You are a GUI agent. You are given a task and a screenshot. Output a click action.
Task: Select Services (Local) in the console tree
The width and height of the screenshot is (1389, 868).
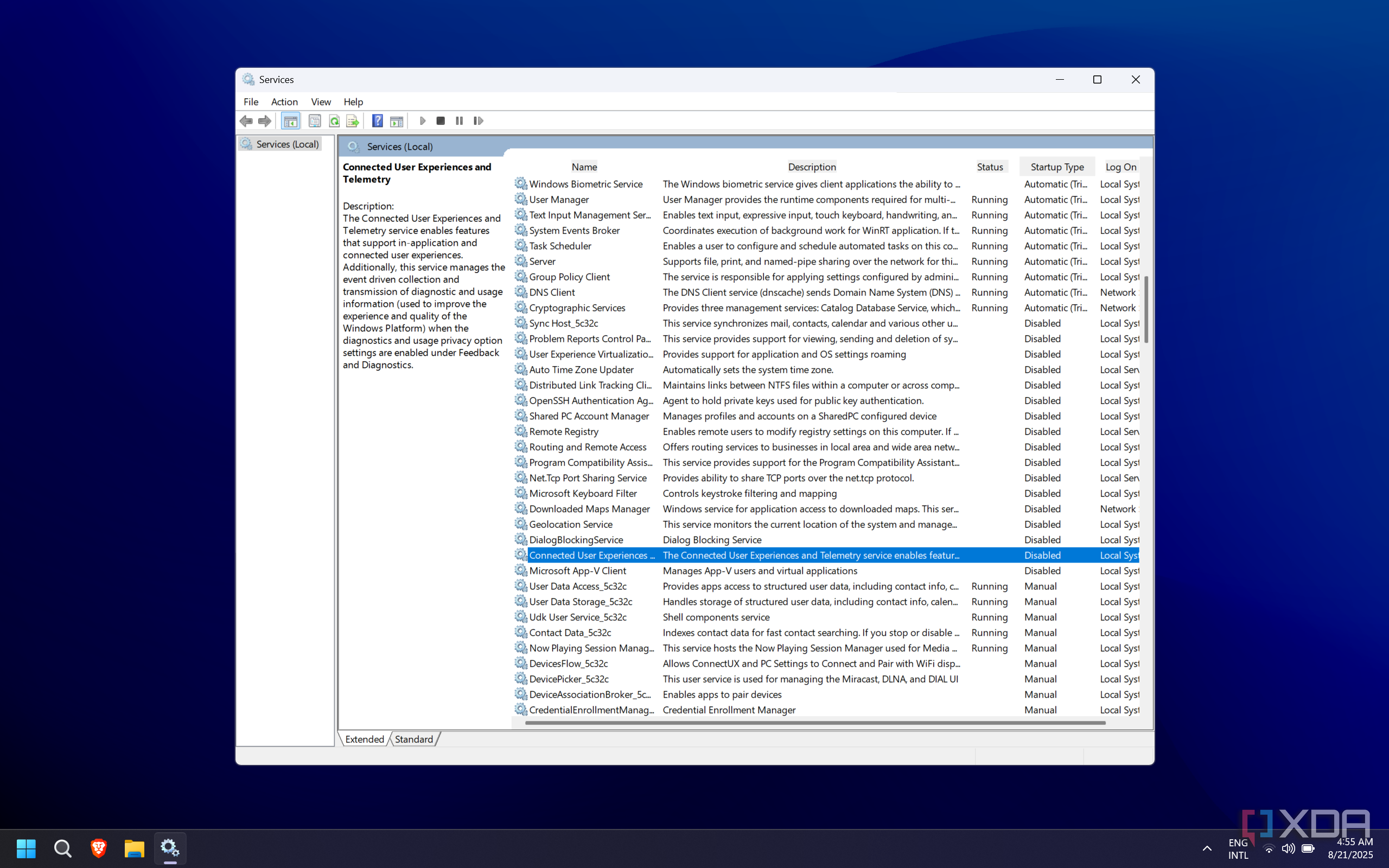280,144
